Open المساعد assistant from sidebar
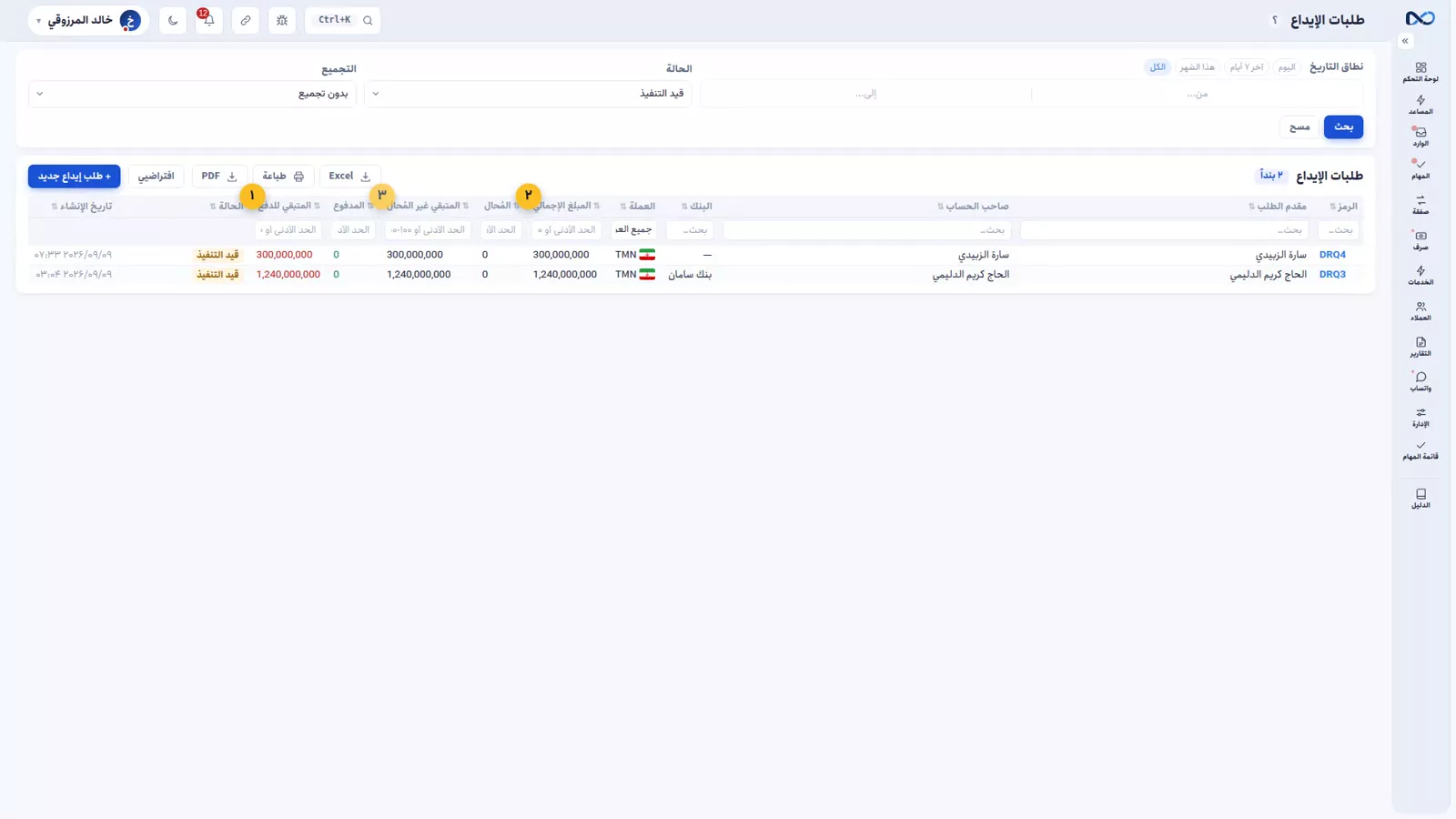 tap(1421, 105)
